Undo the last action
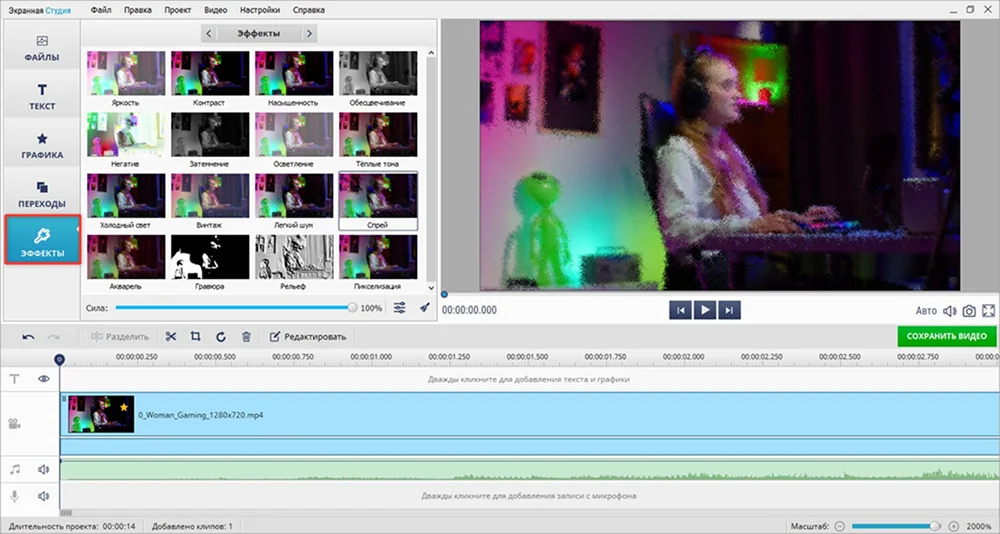Screen dimensions: 1000x534 (28, 337)
